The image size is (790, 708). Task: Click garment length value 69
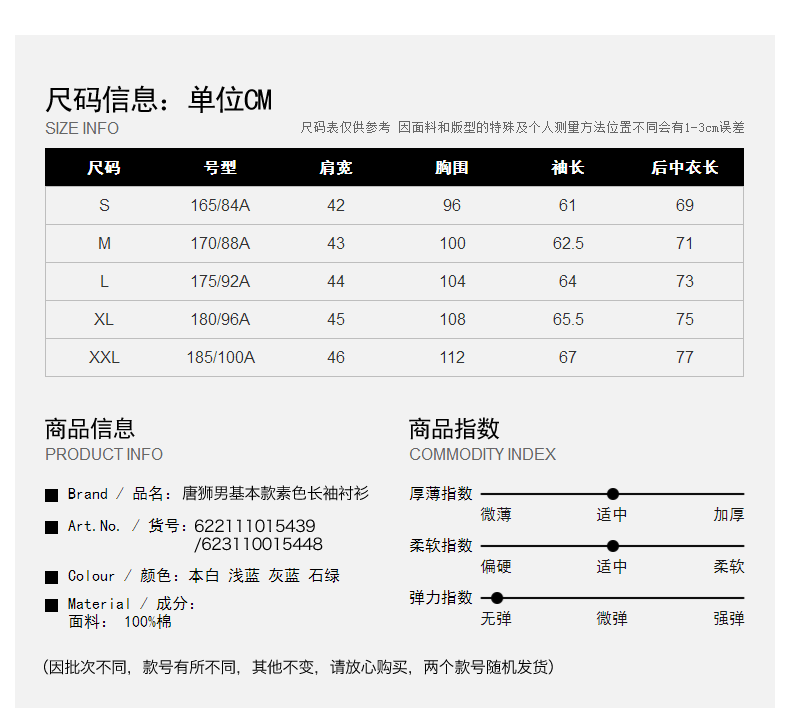(685, 206)
